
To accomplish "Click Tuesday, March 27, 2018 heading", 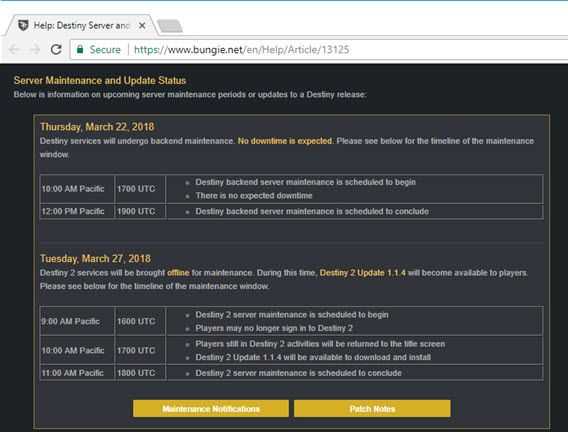I will tap(96, 259).
